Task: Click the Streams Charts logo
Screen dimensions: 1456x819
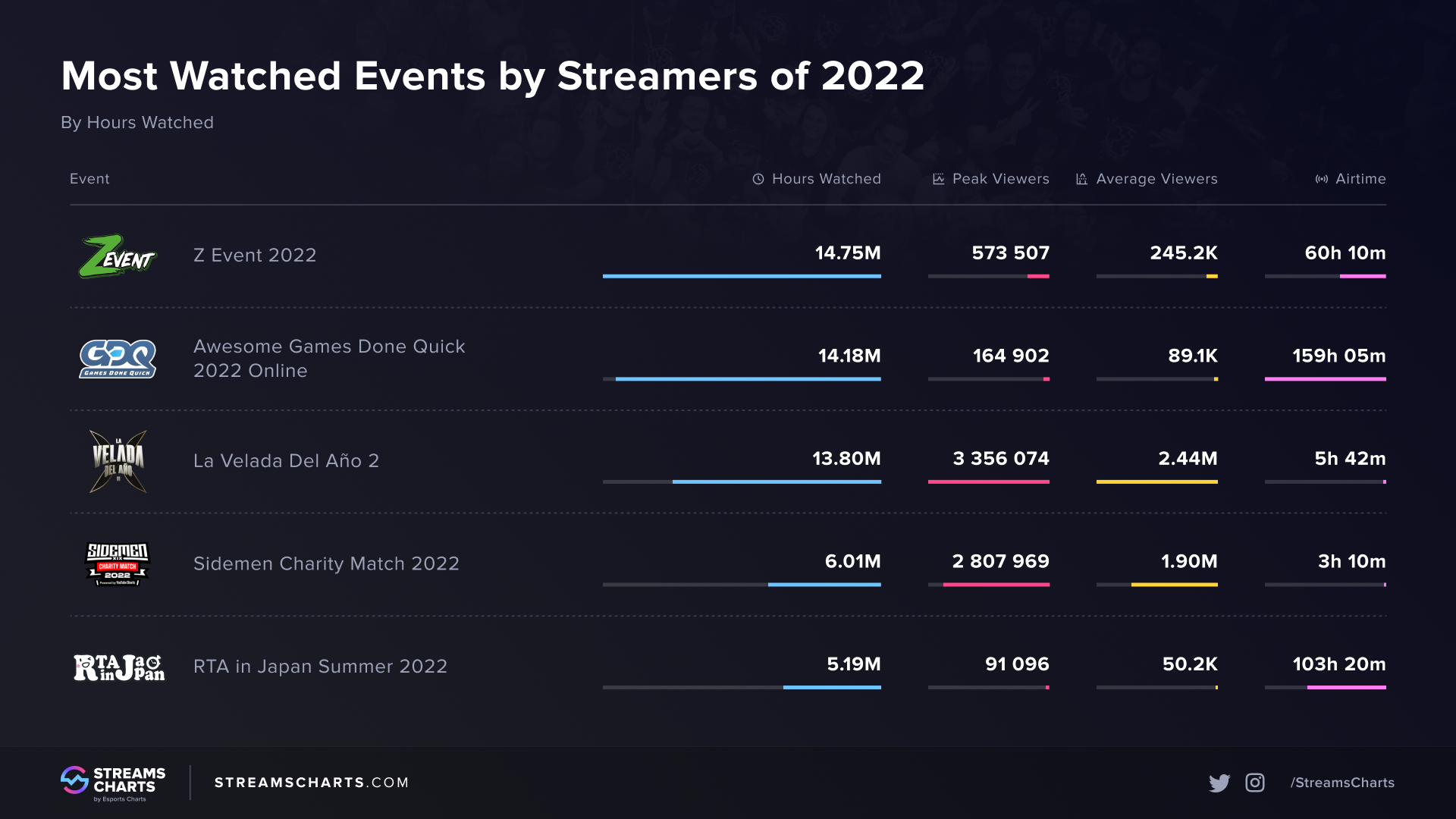Action: (113, 783)
